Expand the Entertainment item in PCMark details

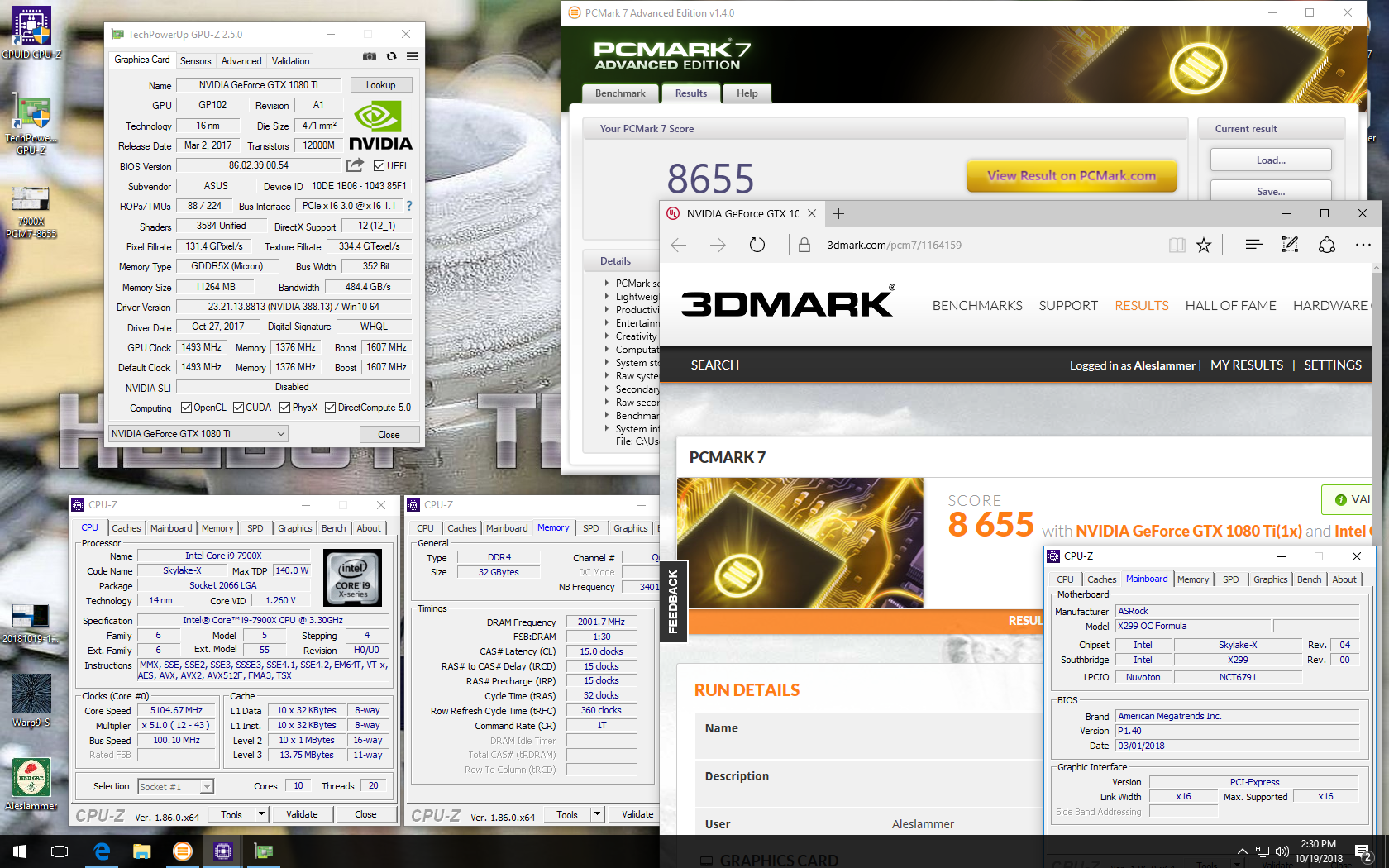pos(607,322)
